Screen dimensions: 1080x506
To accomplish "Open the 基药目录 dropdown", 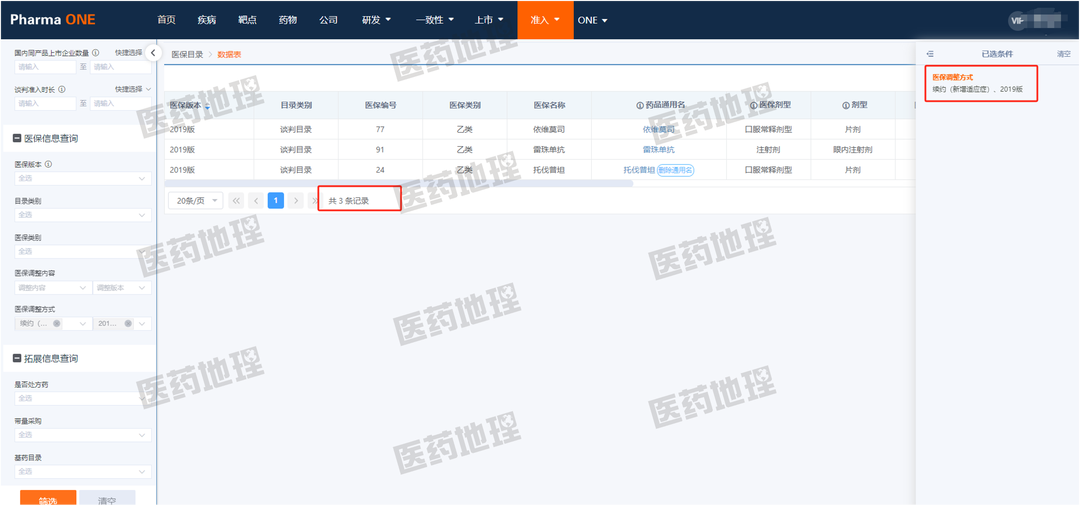I will point(83,472).
